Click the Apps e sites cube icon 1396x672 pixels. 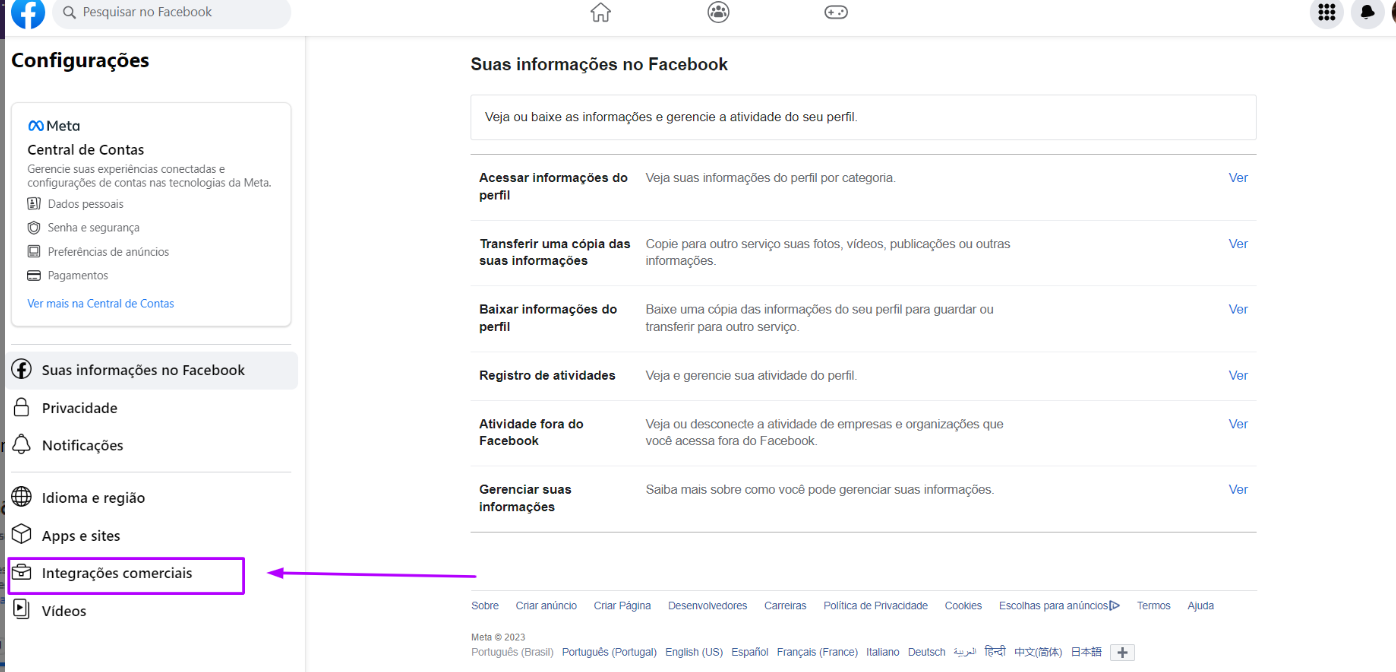[22, 535]
